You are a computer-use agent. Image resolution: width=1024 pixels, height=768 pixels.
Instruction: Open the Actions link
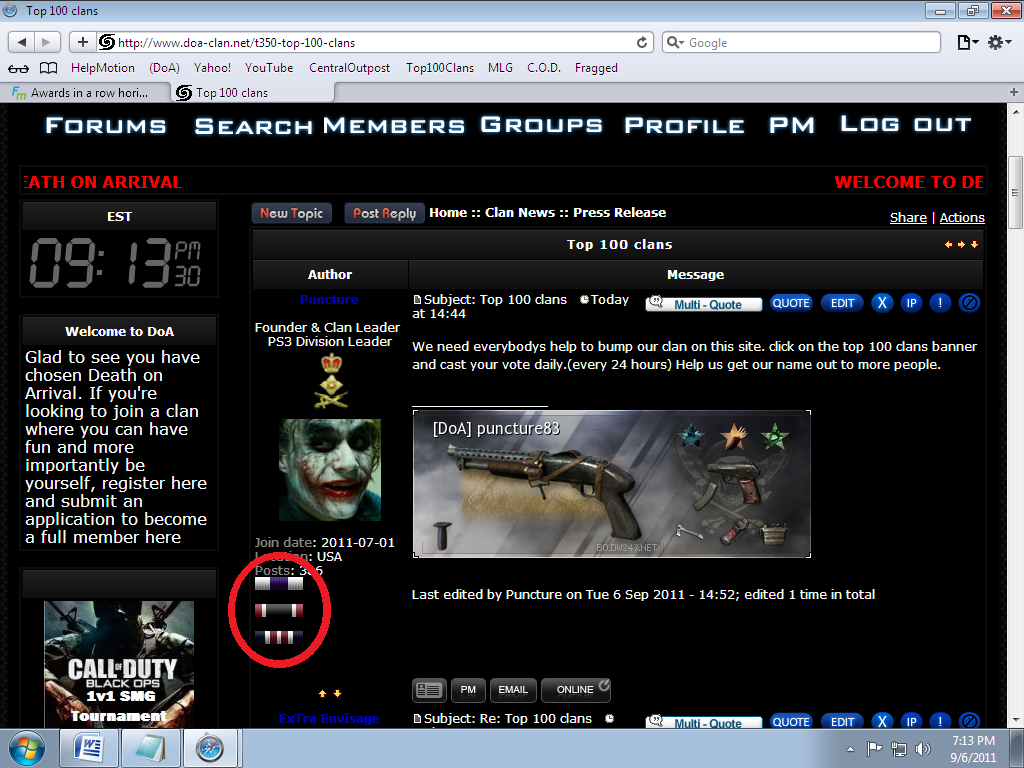pos(962,217)
